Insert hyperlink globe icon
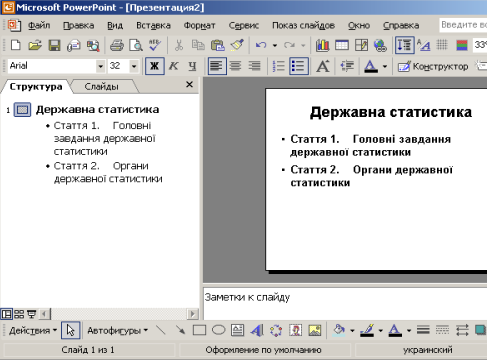This screenshot has height=360, width=487. 380,45
